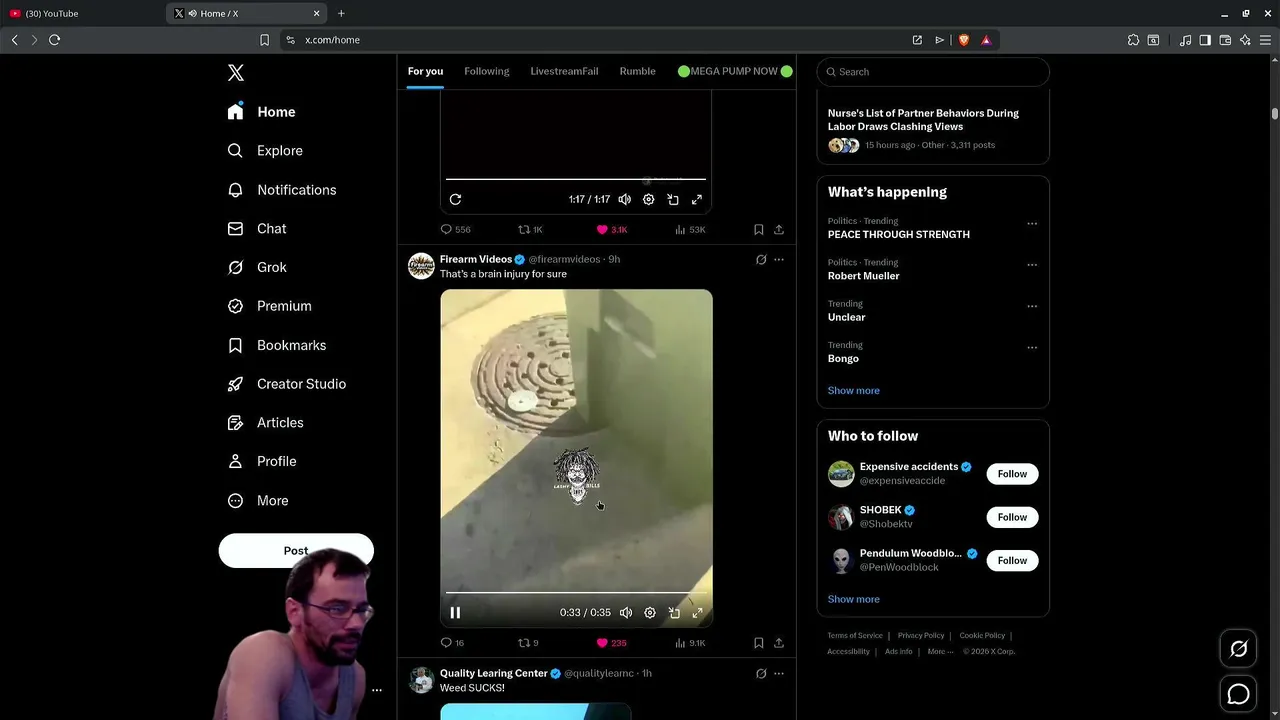The image size is (1280, 720).
Task: Bookmark the Firearm Videos post
Action: pos(759,643)
